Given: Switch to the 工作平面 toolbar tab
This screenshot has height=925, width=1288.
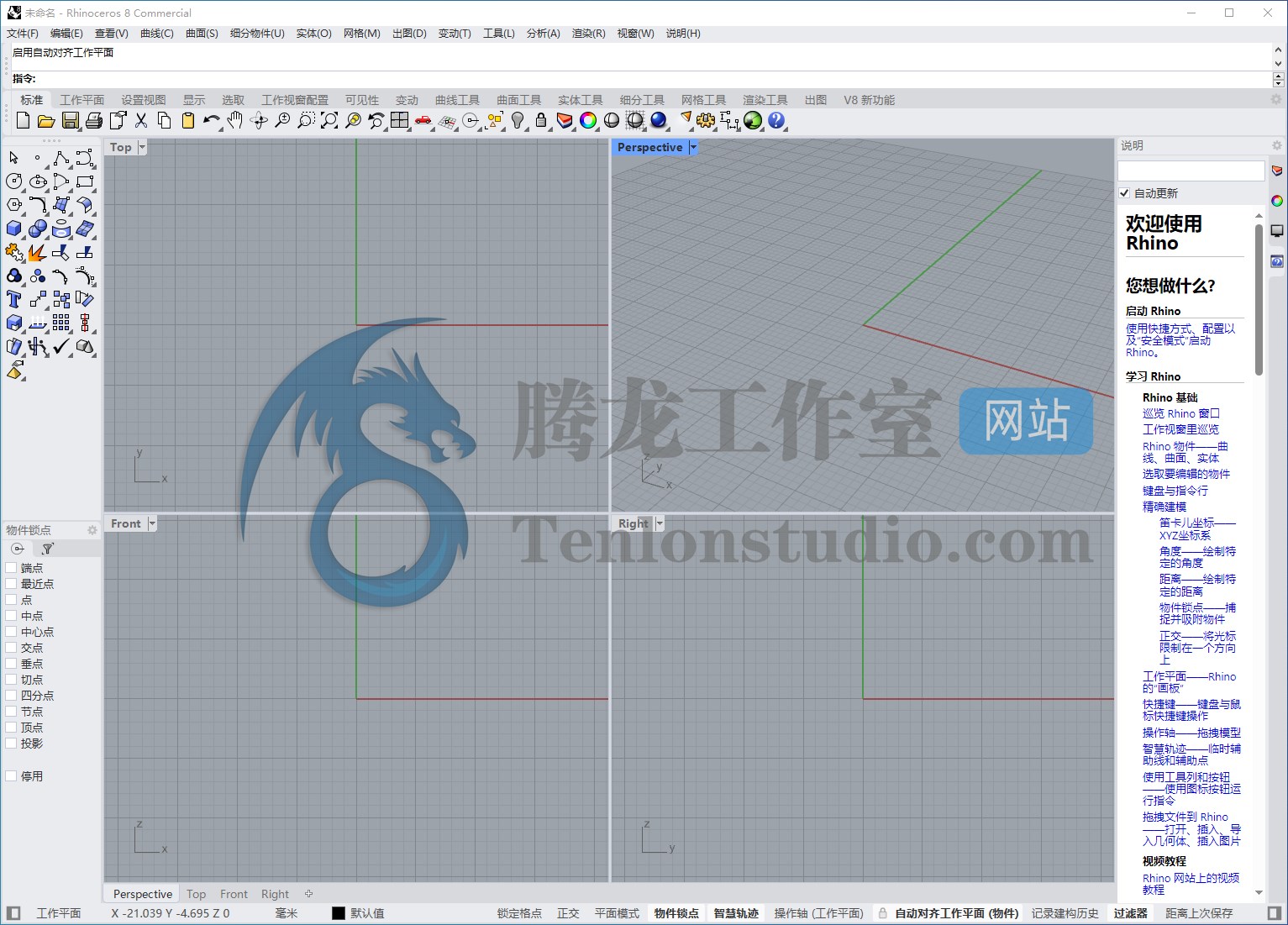Looking at the screenshot, I should coord(82,100).
